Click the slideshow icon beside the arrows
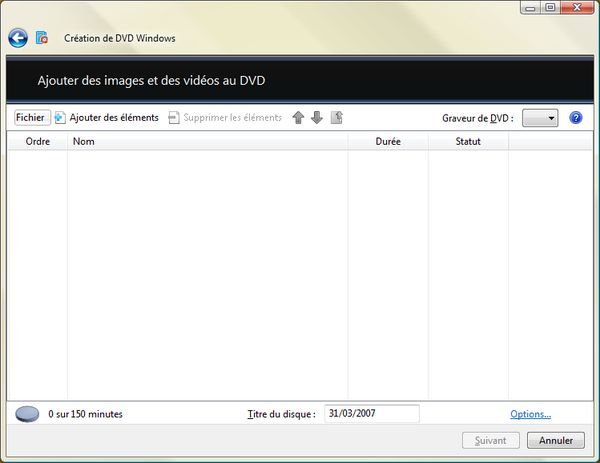600x463 pixels. pyautogui.click(x=337, y=118)
